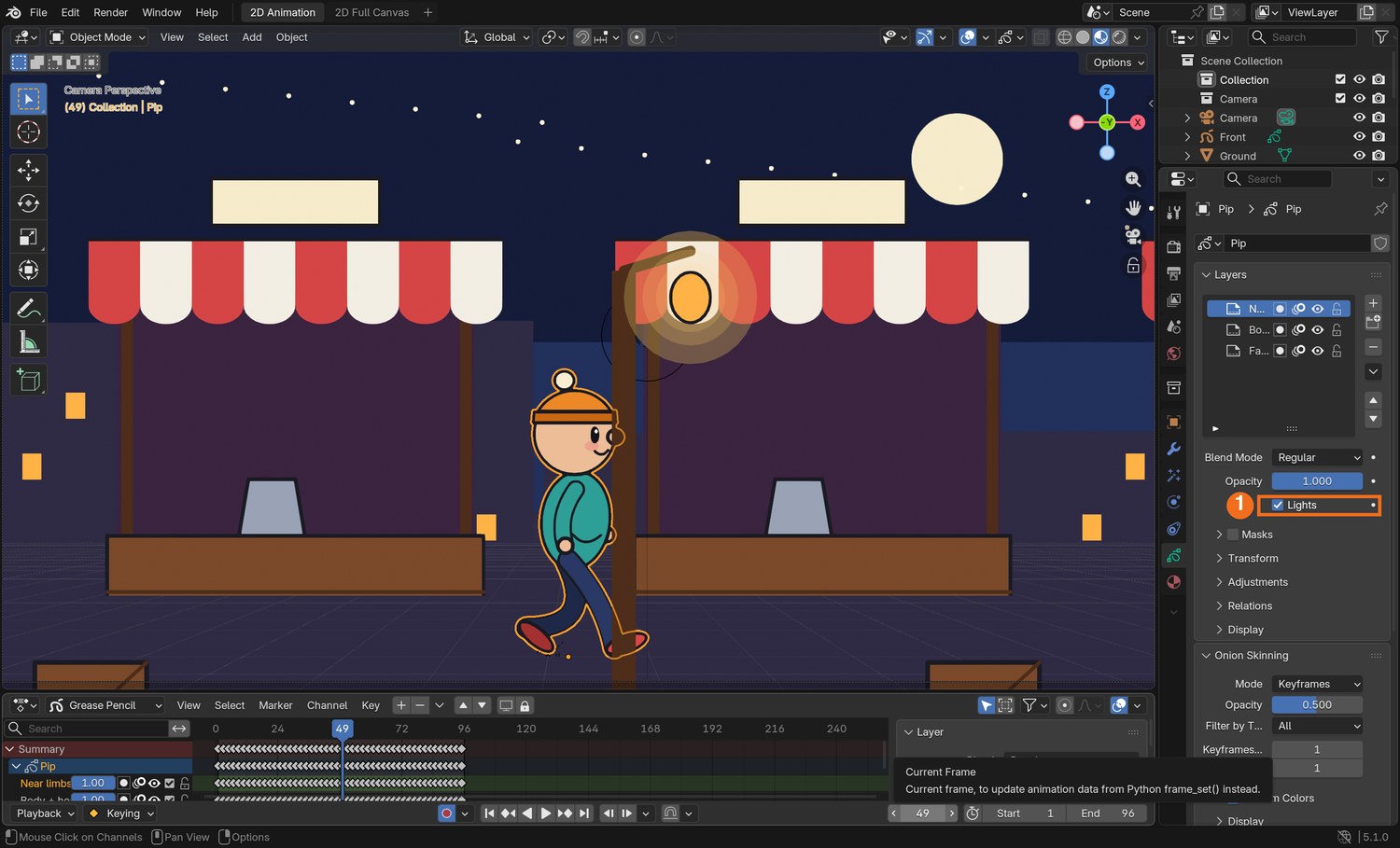
Task: Click the viewport Options button
Action: tap(1117, 63)
